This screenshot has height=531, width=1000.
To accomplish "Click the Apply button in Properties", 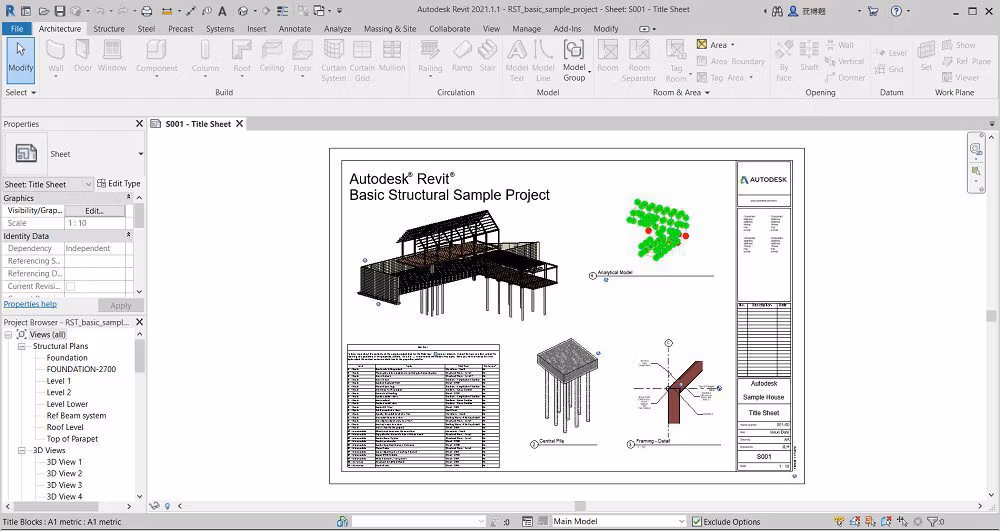I will coord(121,305).
